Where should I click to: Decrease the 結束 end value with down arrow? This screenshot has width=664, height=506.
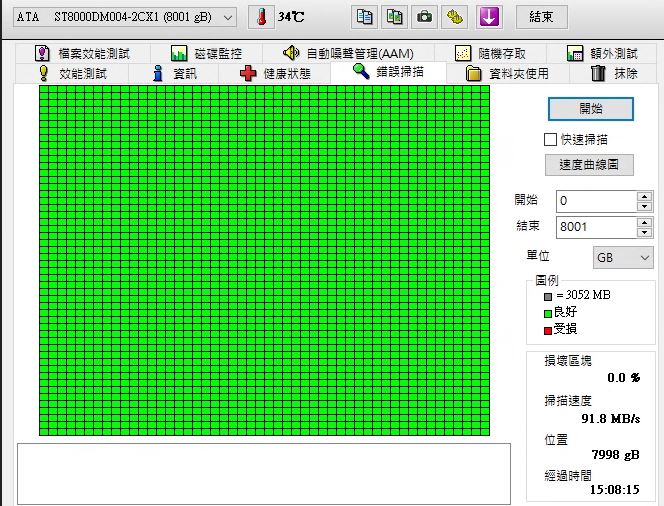click(645, 232)
